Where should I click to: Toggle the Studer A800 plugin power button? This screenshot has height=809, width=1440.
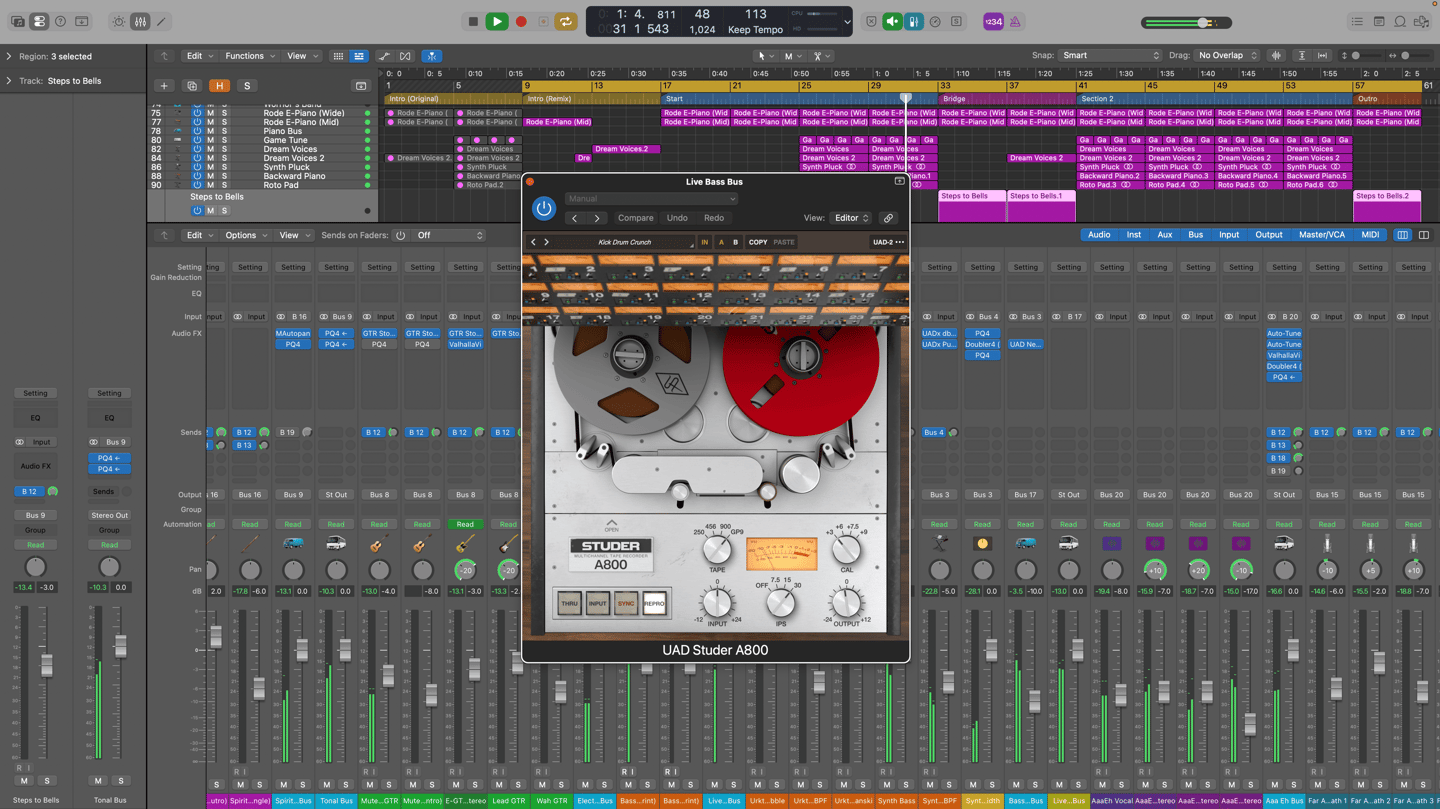(544, 208)
